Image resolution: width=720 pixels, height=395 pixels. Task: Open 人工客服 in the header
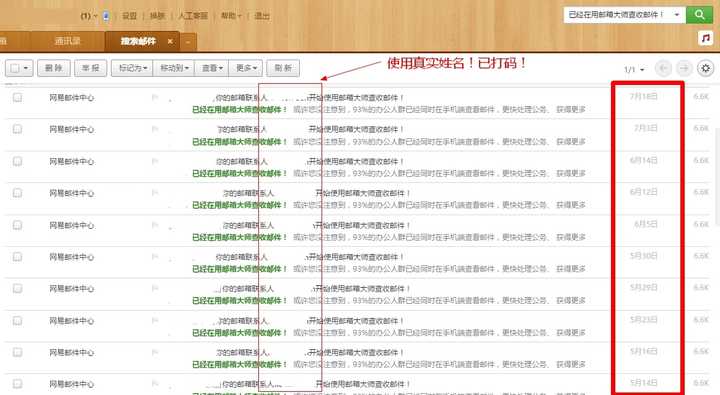point(193,16)
